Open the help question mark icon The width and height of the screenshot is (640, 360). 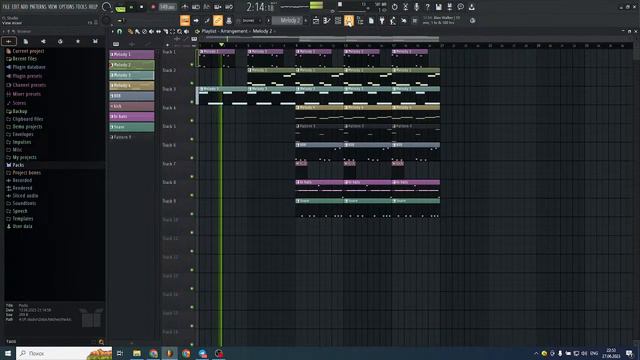(x=427, y=7)
